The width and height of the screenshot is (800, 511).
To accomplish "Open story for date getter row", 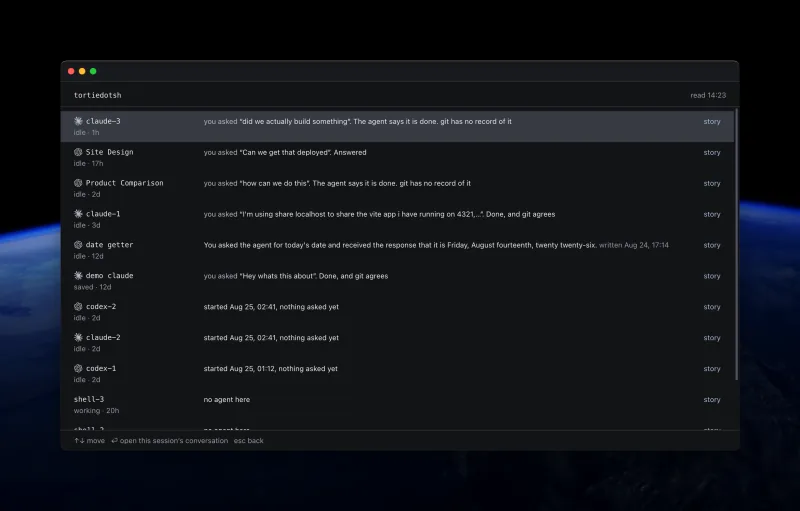I will click(x=712, y=245).
